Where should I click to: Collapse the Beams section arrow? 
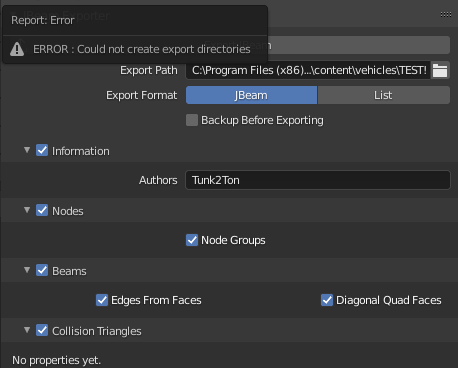27,270
